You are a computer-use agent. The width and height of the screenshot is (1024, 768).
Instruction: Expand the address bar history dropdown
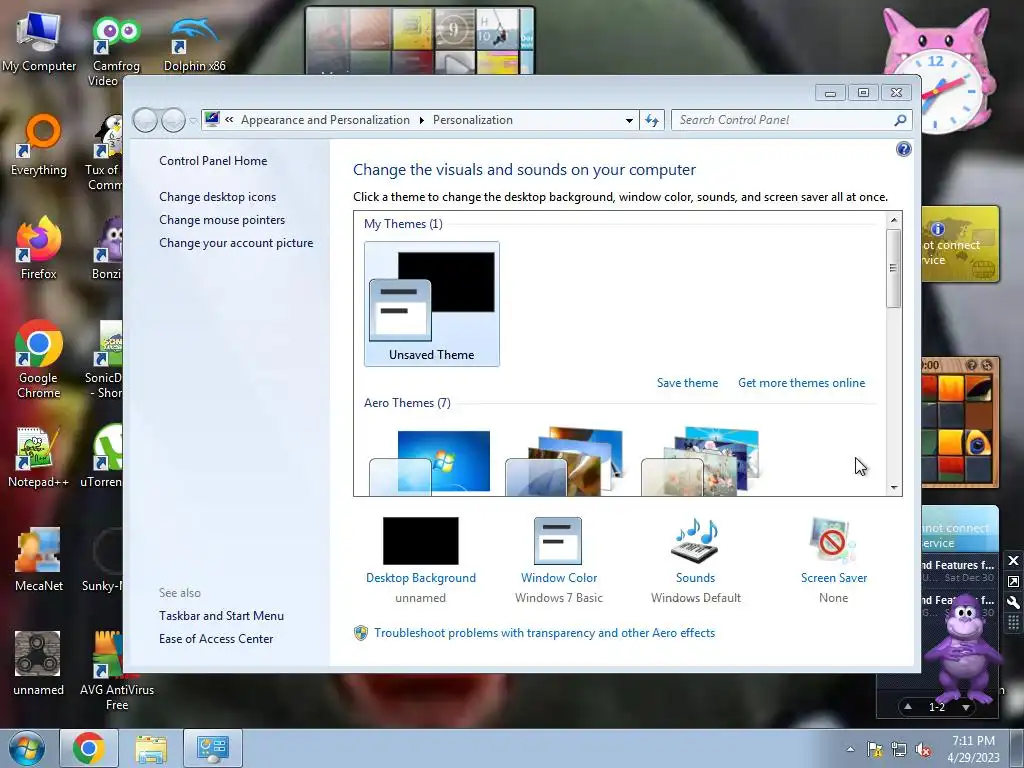click(x=629, y=120)
